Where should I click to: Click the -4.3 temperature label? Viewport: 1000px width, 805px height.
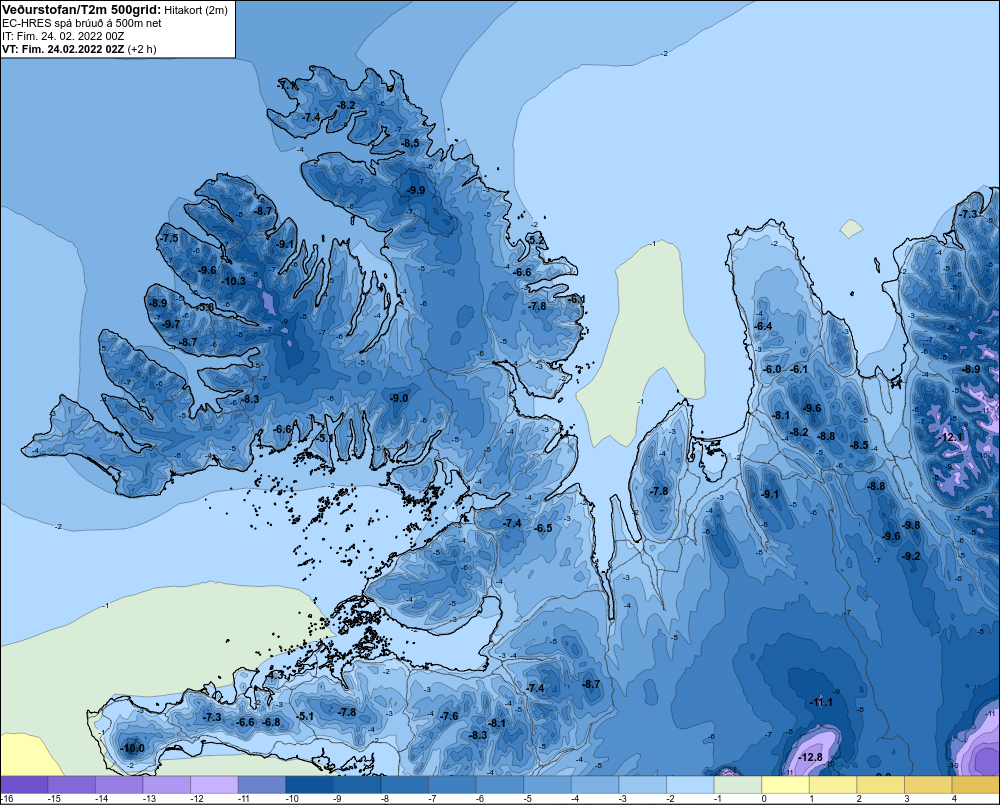tap(275, 675)
